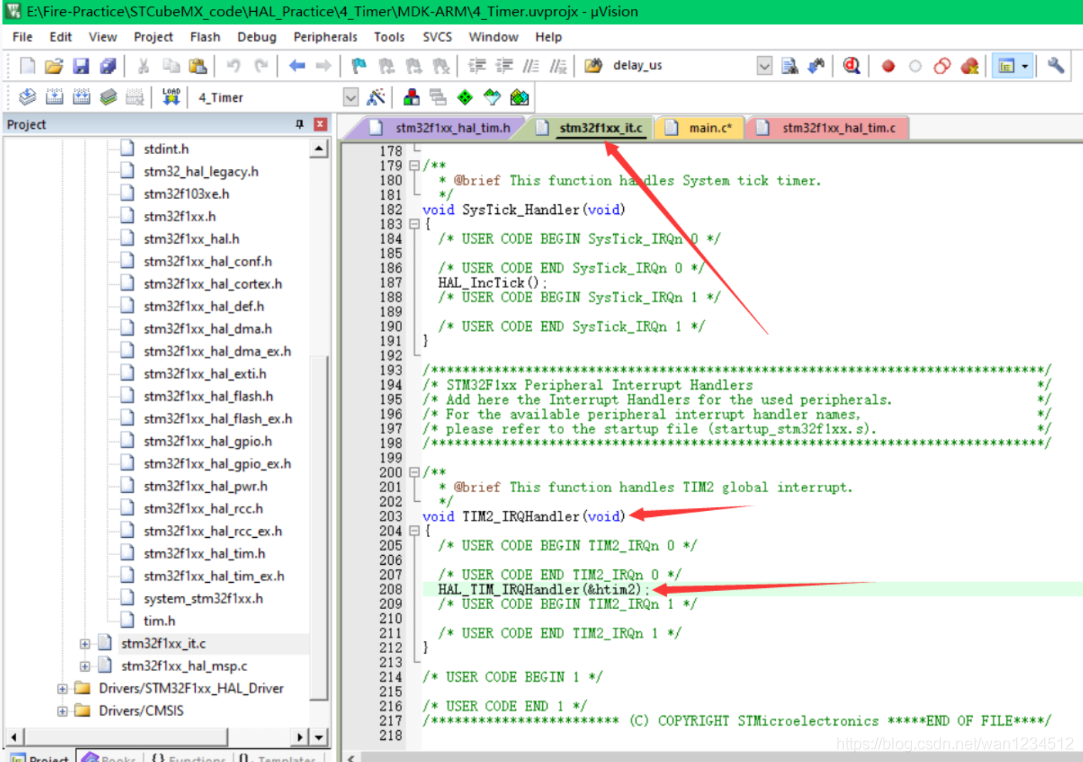Open the 4_Timer target dropdown
The width and height of the screenshot is (1083, 762).
pos(350,97)
